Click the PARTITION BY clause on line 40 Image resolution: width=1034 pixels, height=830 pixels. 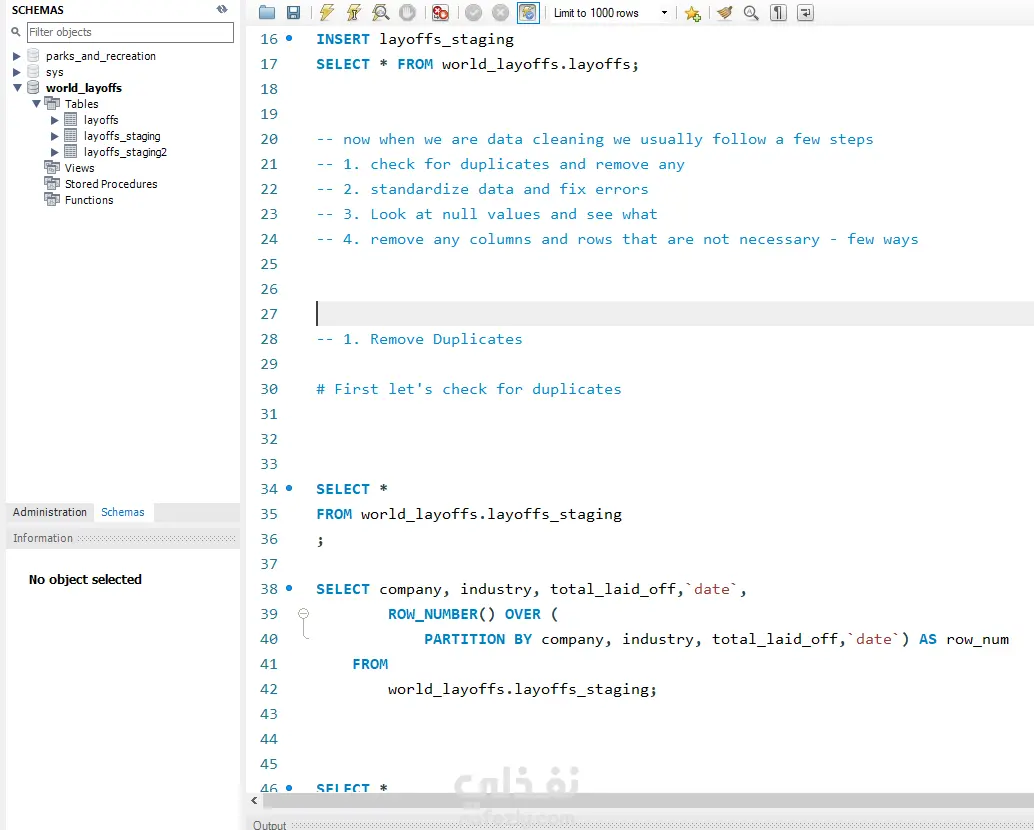[x=478, y=639]
